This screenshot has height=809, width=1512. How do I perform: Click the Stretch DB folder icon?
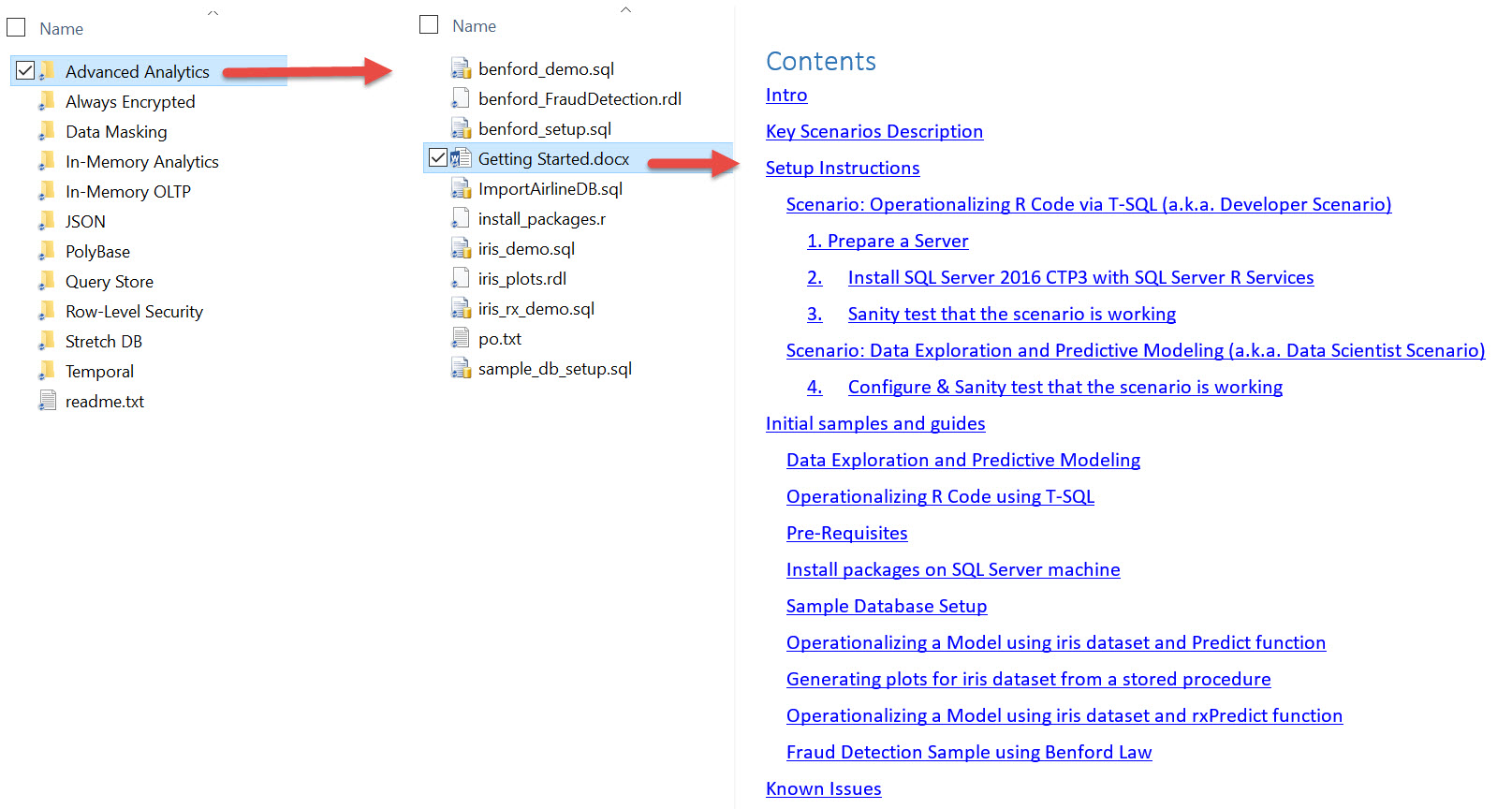47,341
